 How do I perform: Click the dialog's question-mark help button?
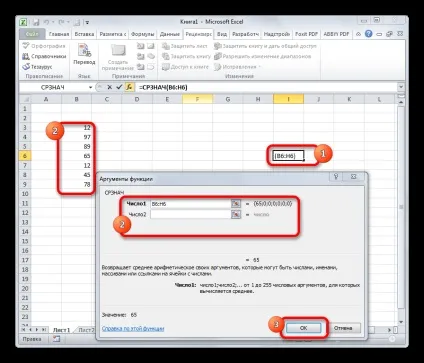[x=336, y=177]
